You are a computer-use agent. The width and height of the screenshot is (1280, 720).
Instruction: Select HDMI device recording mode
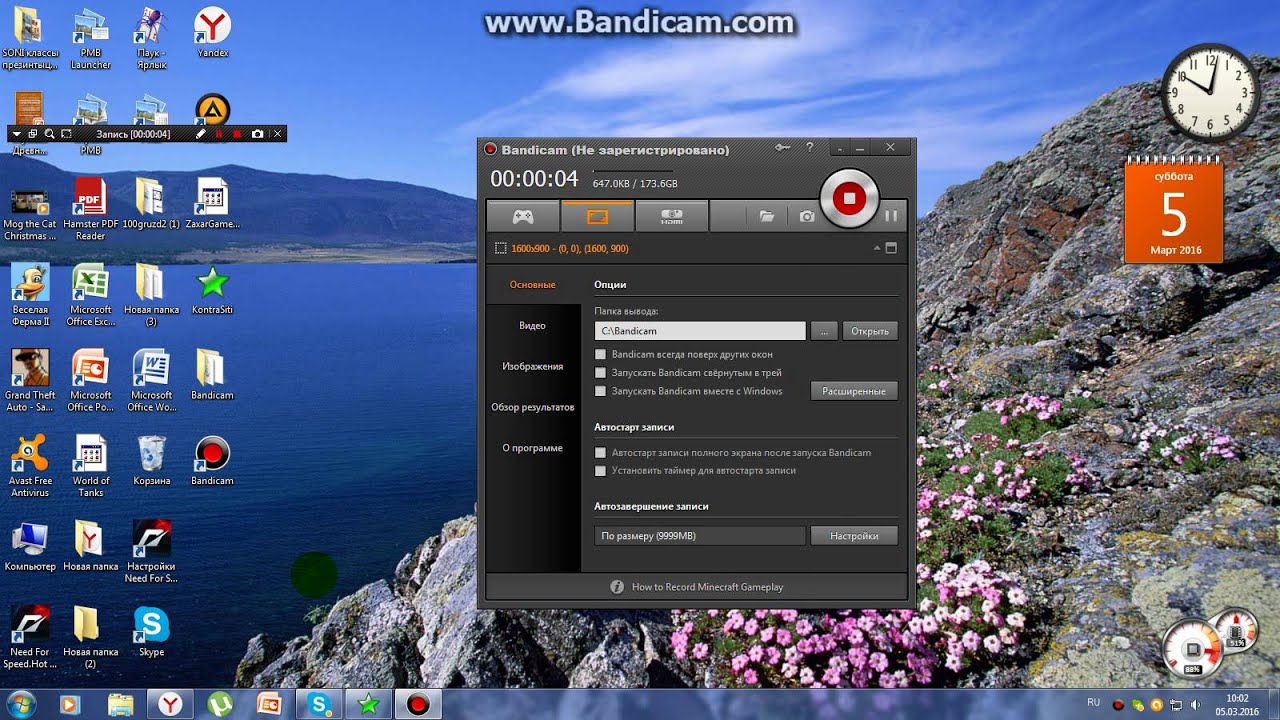point(671,216)
